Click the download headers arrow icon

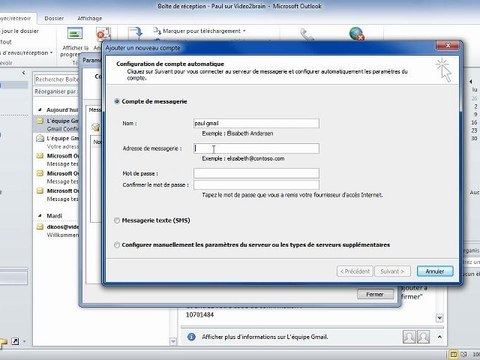(136, 33)
